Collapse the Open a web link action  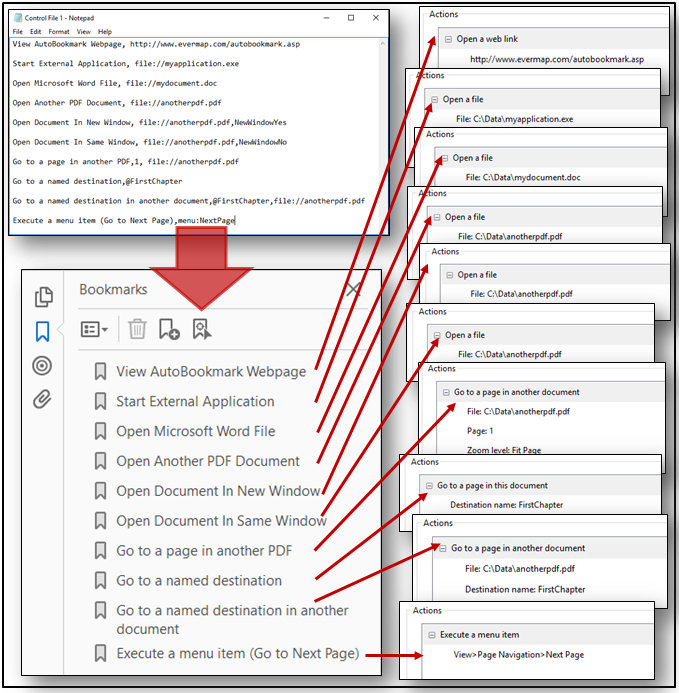coord(448,39)
